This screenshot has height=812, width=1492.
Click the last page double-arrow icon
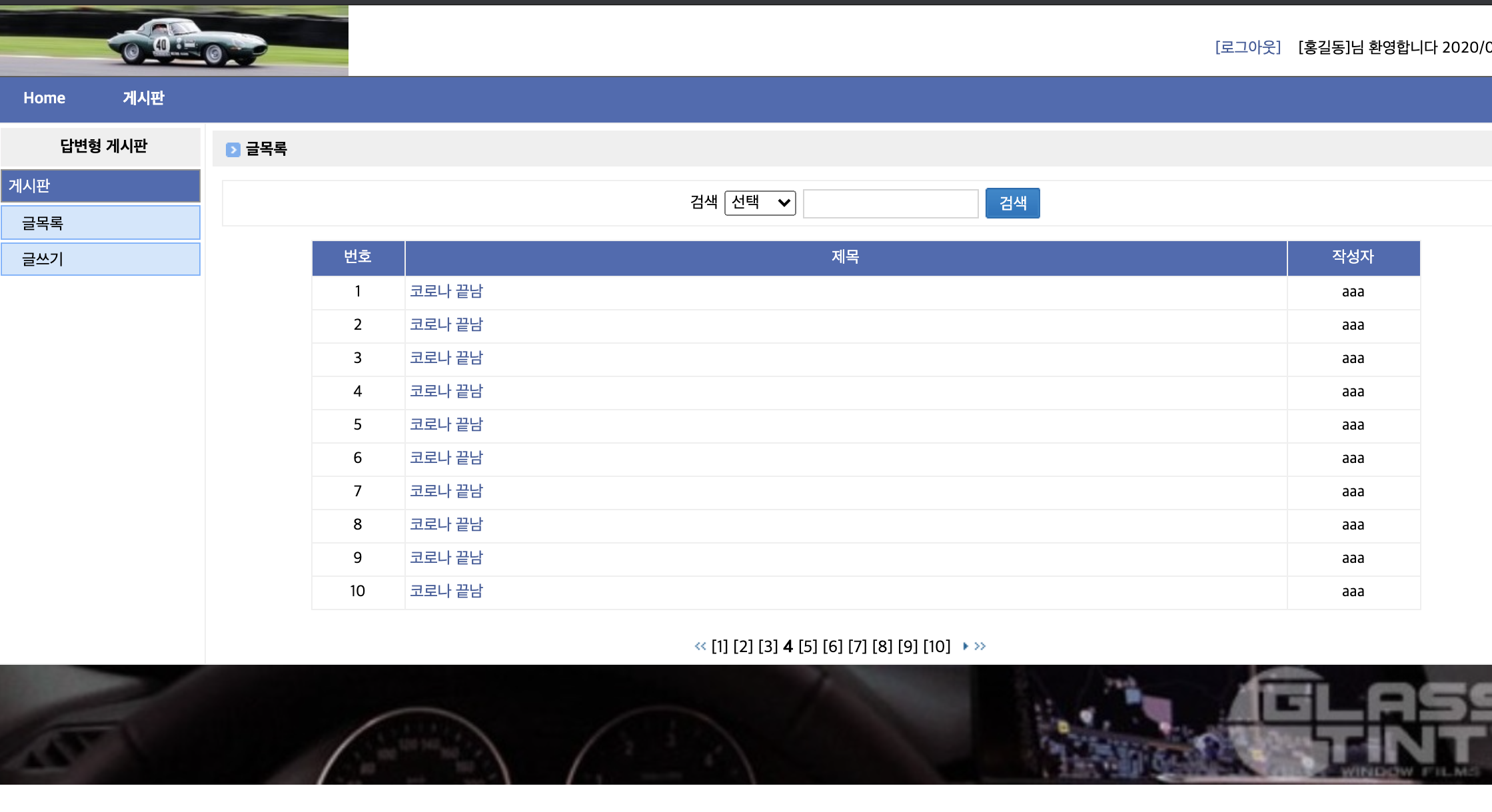(x=980, y=646)
